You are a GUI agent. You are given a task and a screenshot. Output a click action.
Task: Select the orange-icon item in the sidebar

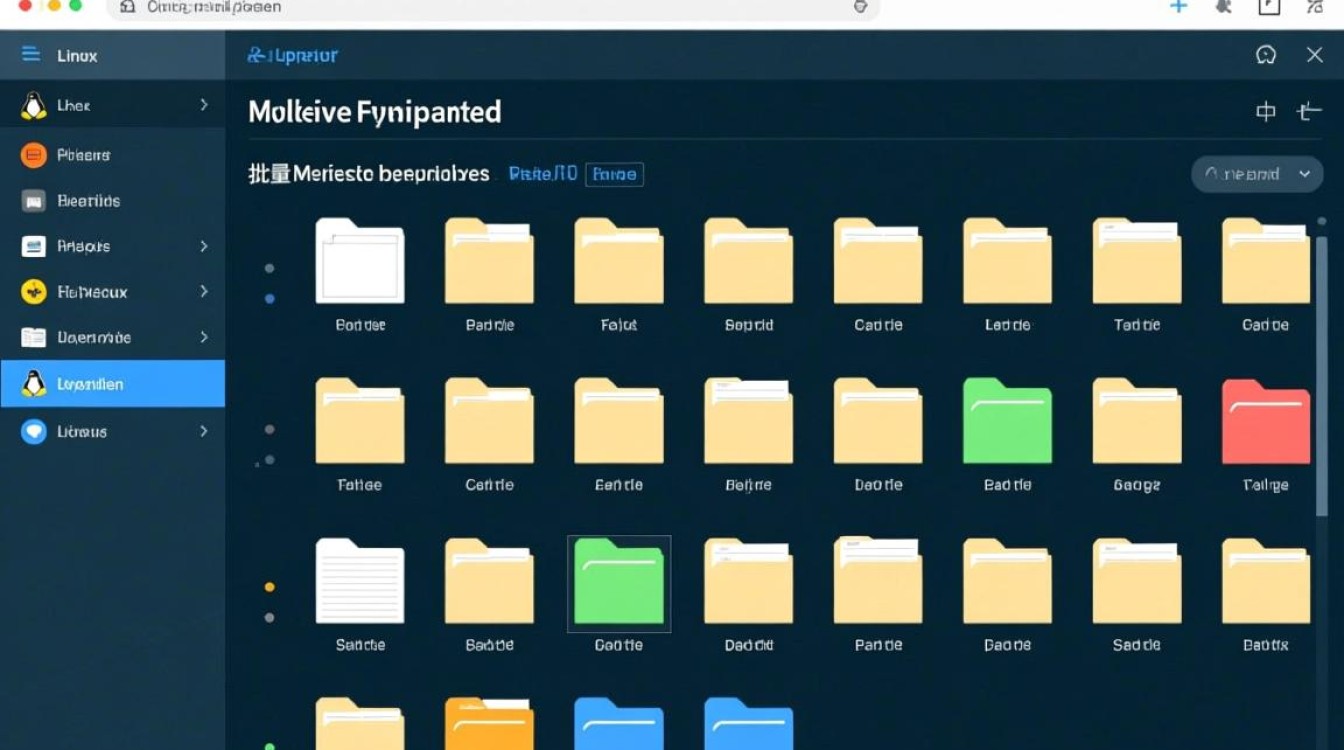83,155
